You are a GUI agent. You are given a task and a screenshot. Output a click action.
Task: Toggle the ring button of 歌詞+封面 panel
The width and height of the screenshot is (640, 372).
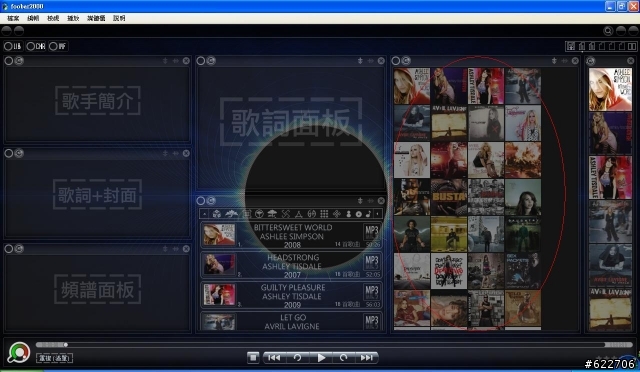click(9, 153)
